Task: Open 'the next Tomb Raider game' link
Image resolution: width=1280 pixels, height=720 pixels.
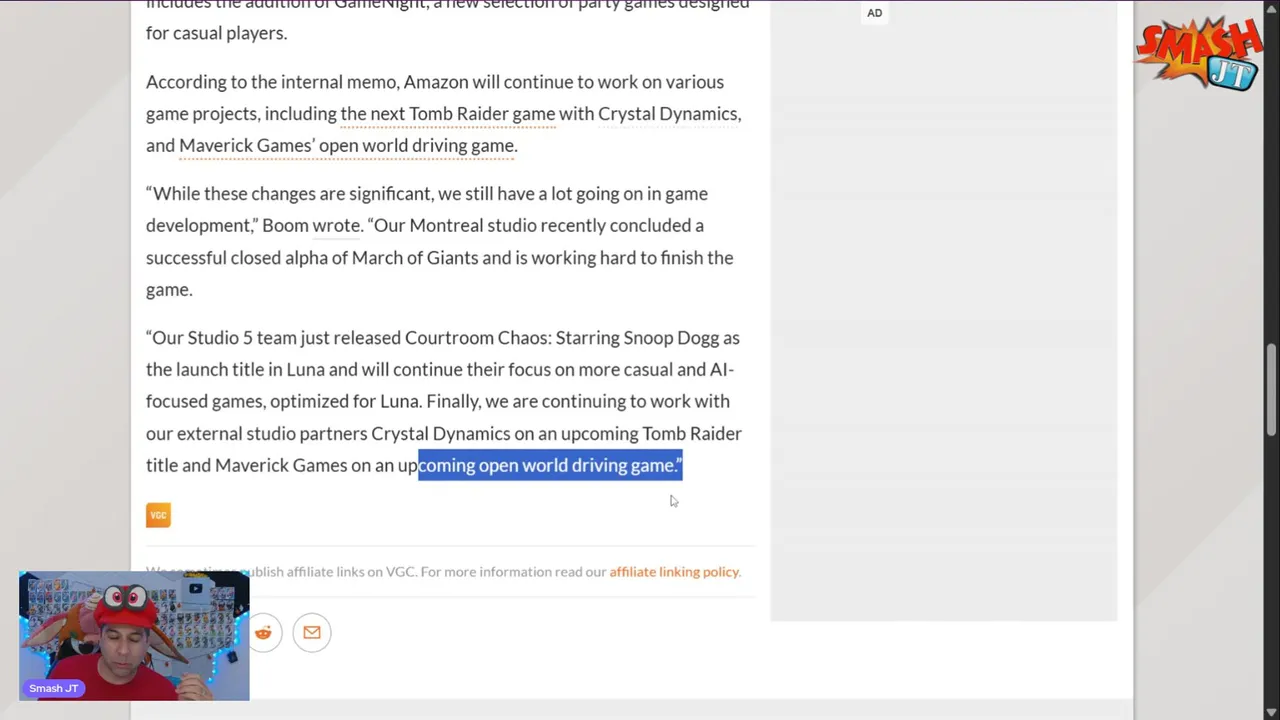Action: (448, 114)
